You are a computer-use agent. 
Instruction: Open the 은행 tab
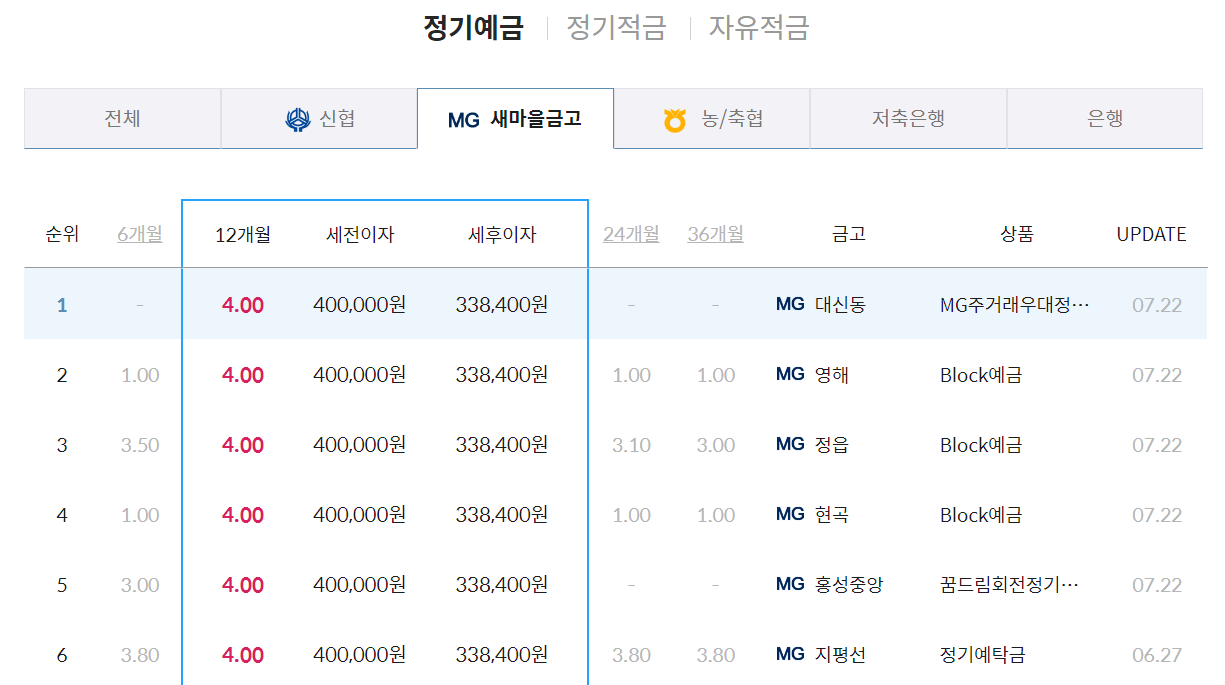(1105, 119)
